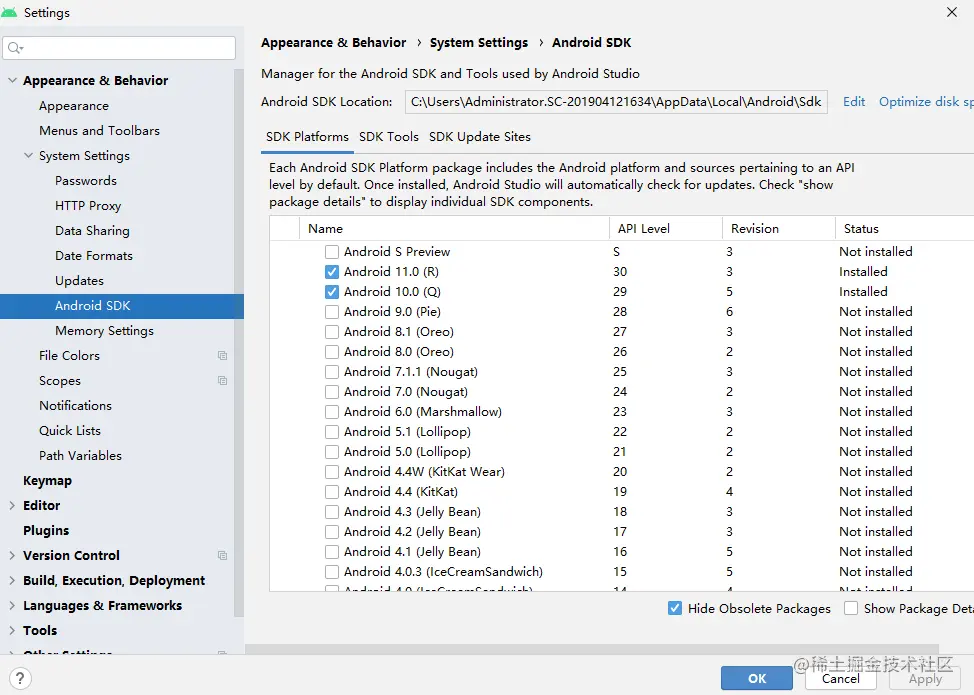Click Appearance & Behavior in the breadcrumb
This screenshot has height=695, width=974.
pyautogui.click(x=333, y=42)
